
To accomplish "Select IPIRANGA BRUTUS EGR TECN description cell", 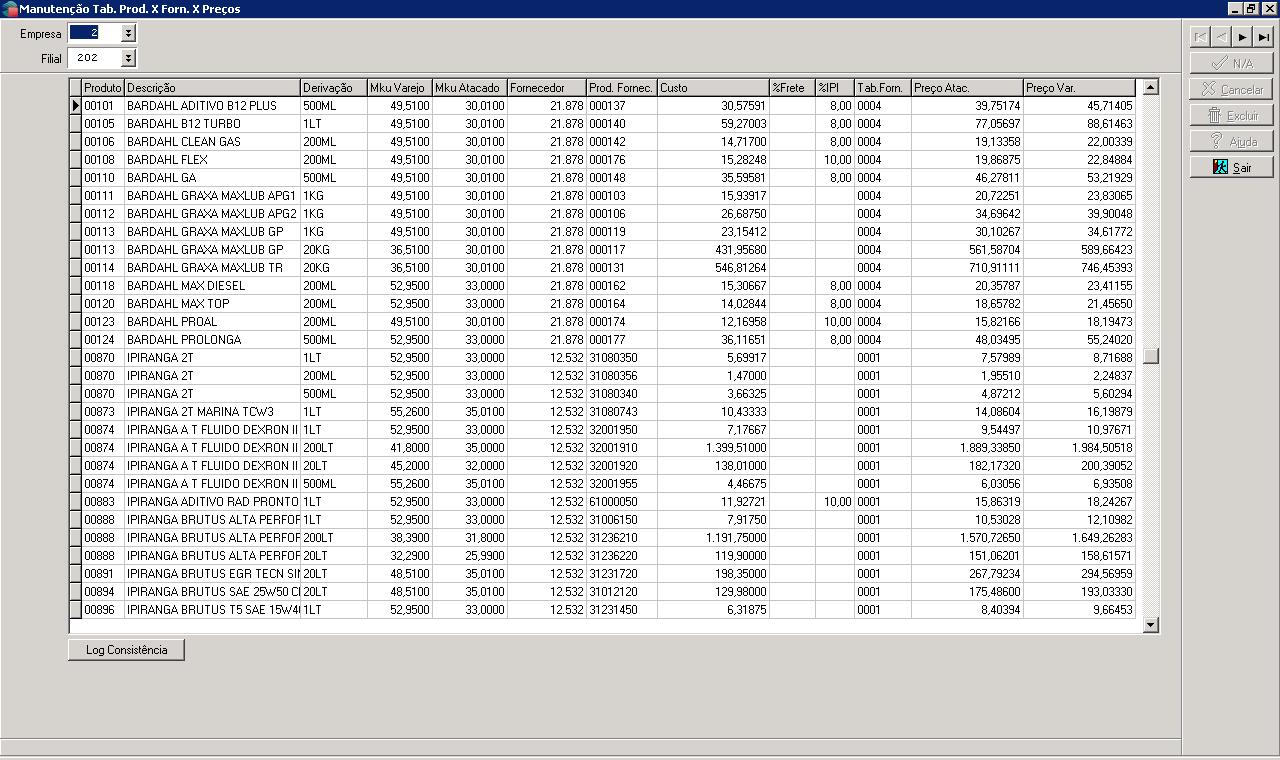I will point(213,574).
